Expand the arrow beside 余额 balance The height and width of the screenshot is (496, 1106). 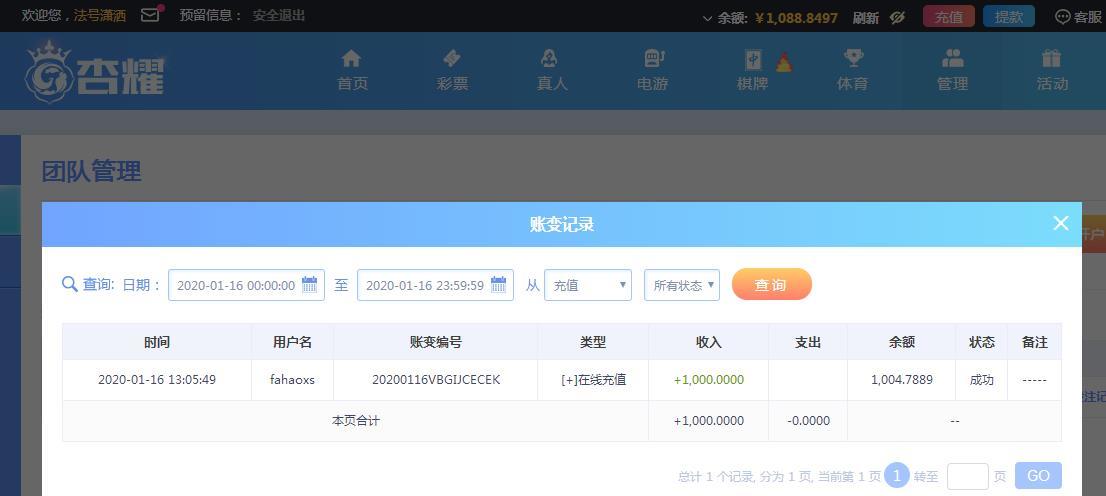point(707,18)
